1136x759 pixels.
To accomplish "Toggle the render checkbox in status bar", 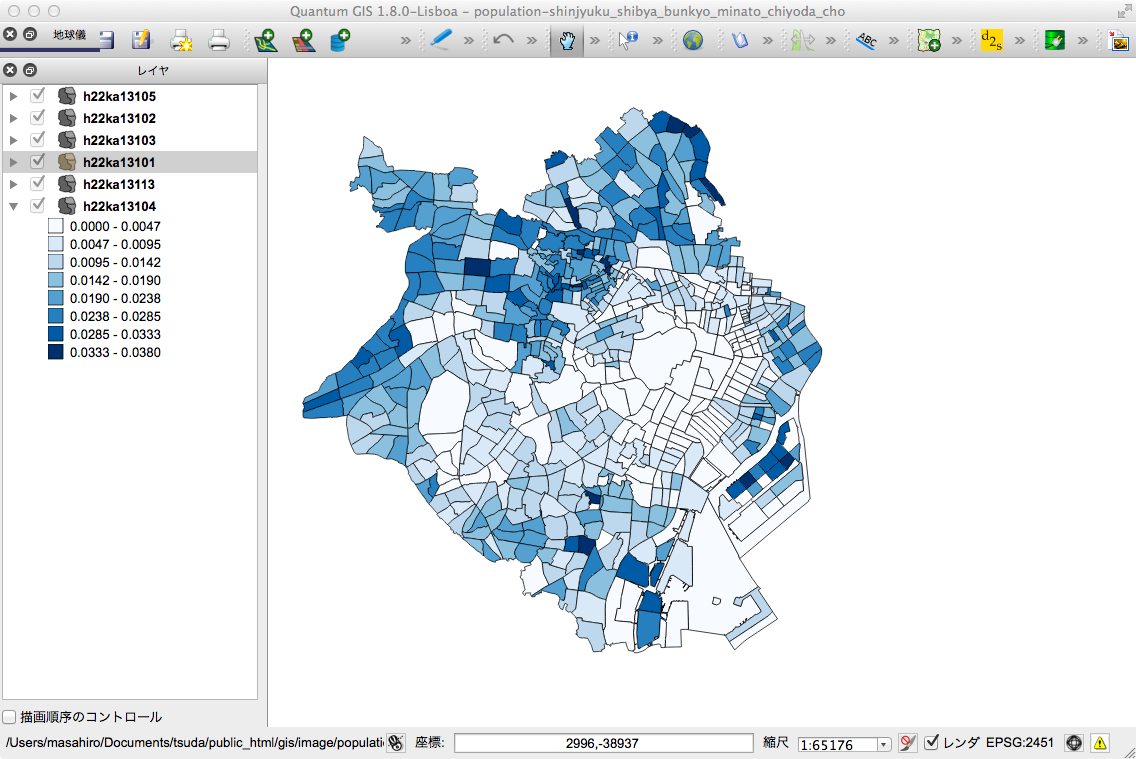I will 932,743.
